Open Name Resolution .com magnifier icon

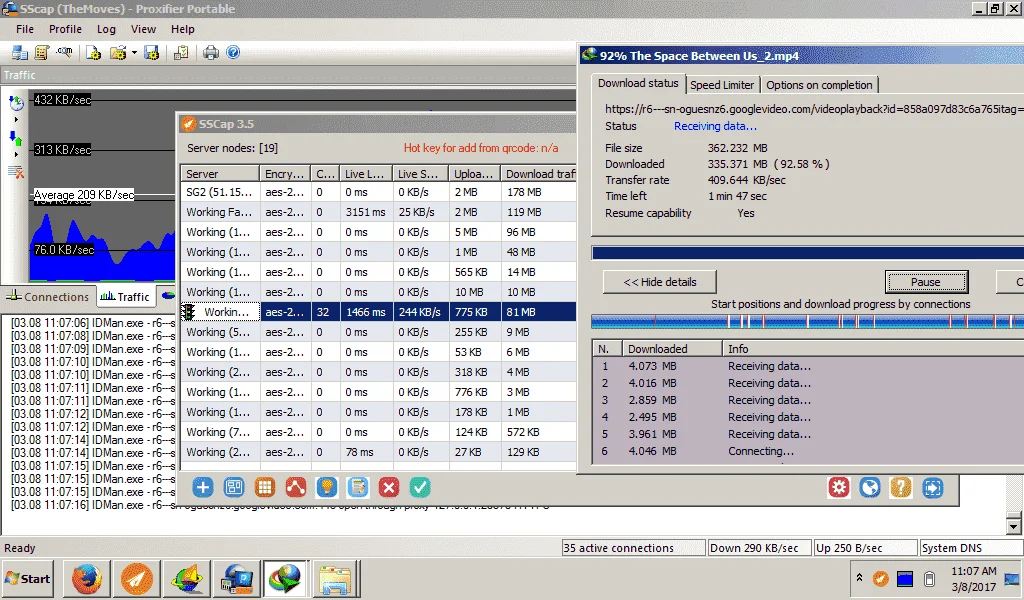coord(64,52)
